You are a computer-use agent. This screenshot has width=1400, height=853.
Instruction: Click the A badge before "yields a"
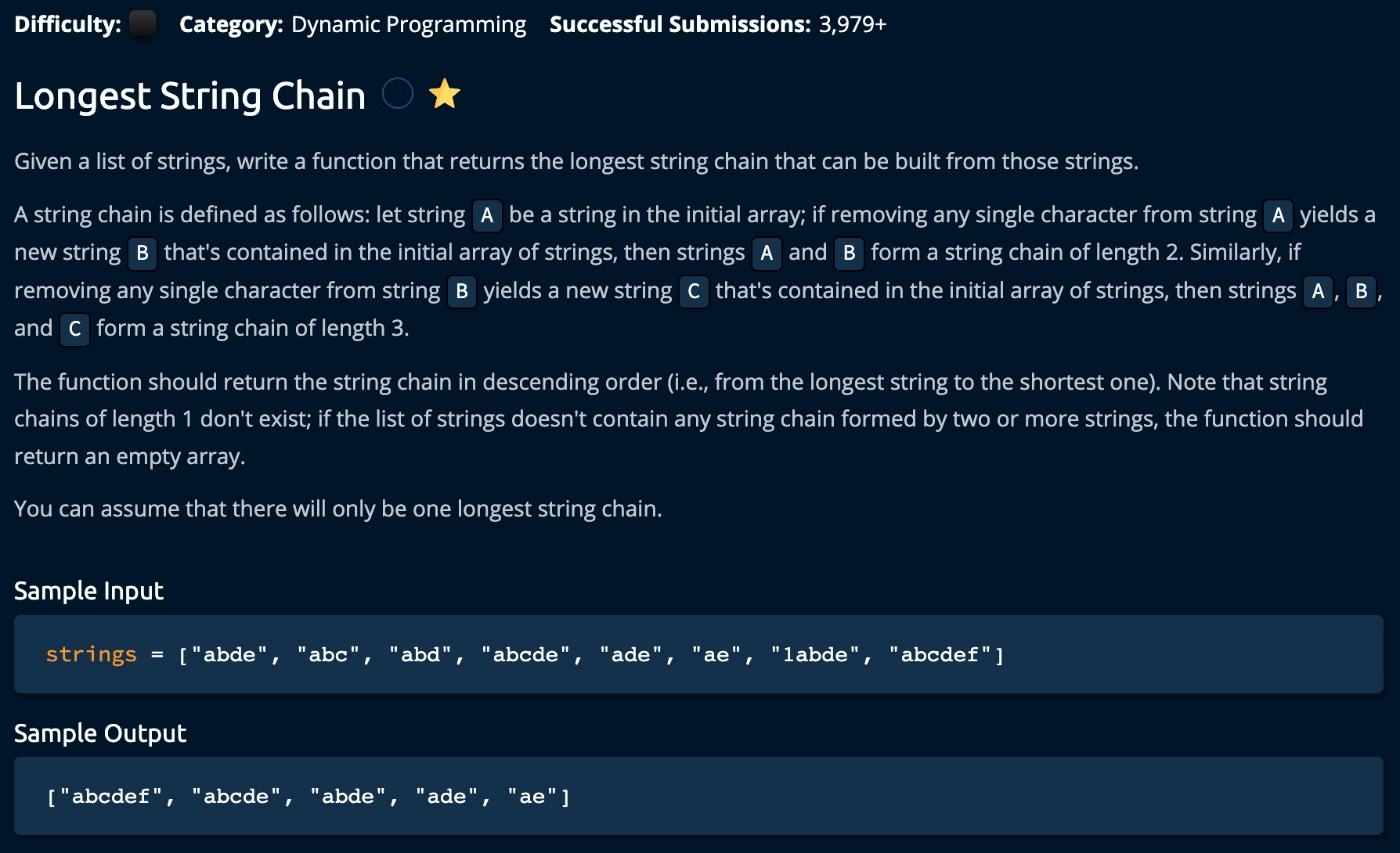1278,215
